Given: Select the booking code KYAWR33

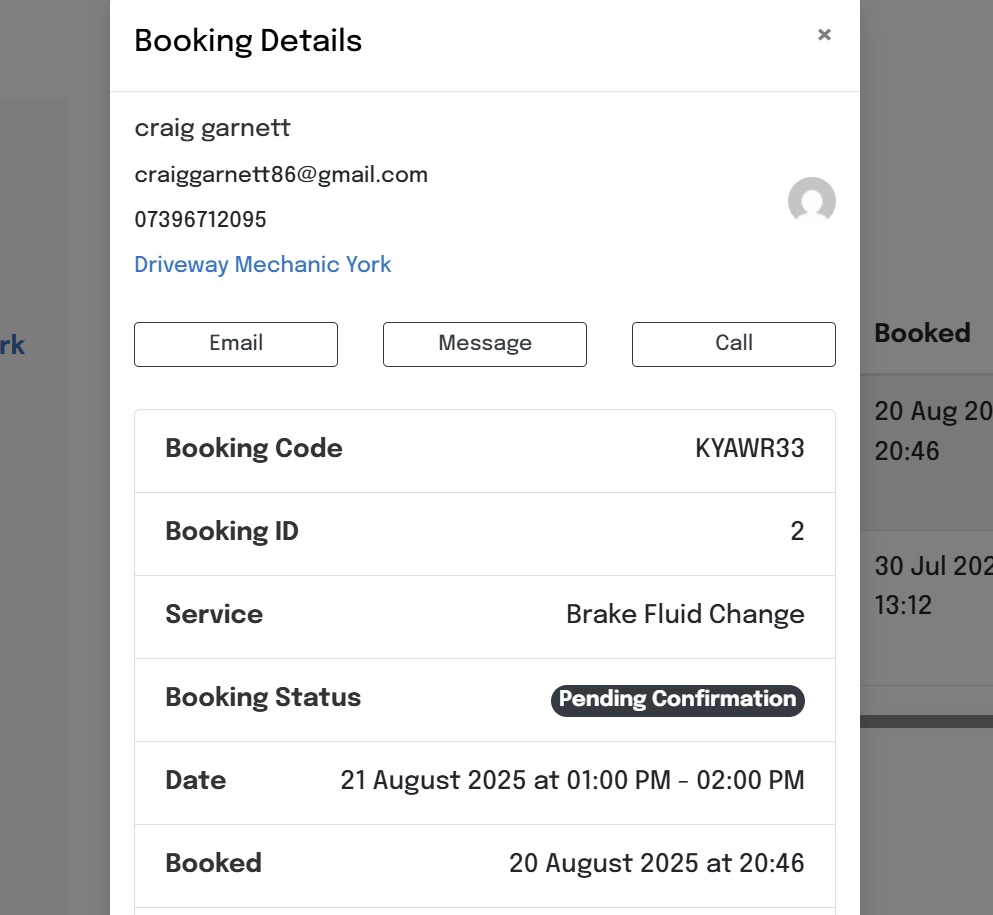Looking at the screenshot, I should click(x=749, y=449).
